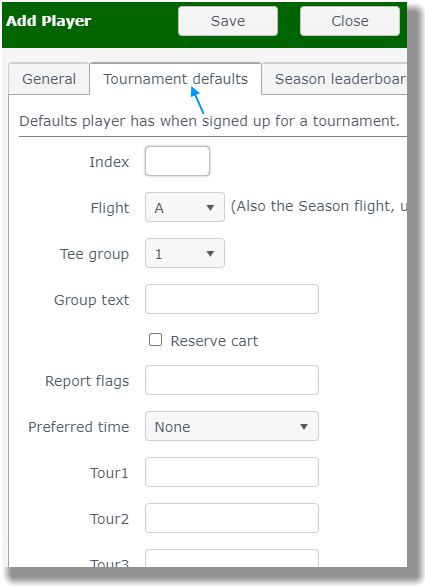Switch to the General tab

(x=49, y=79)
